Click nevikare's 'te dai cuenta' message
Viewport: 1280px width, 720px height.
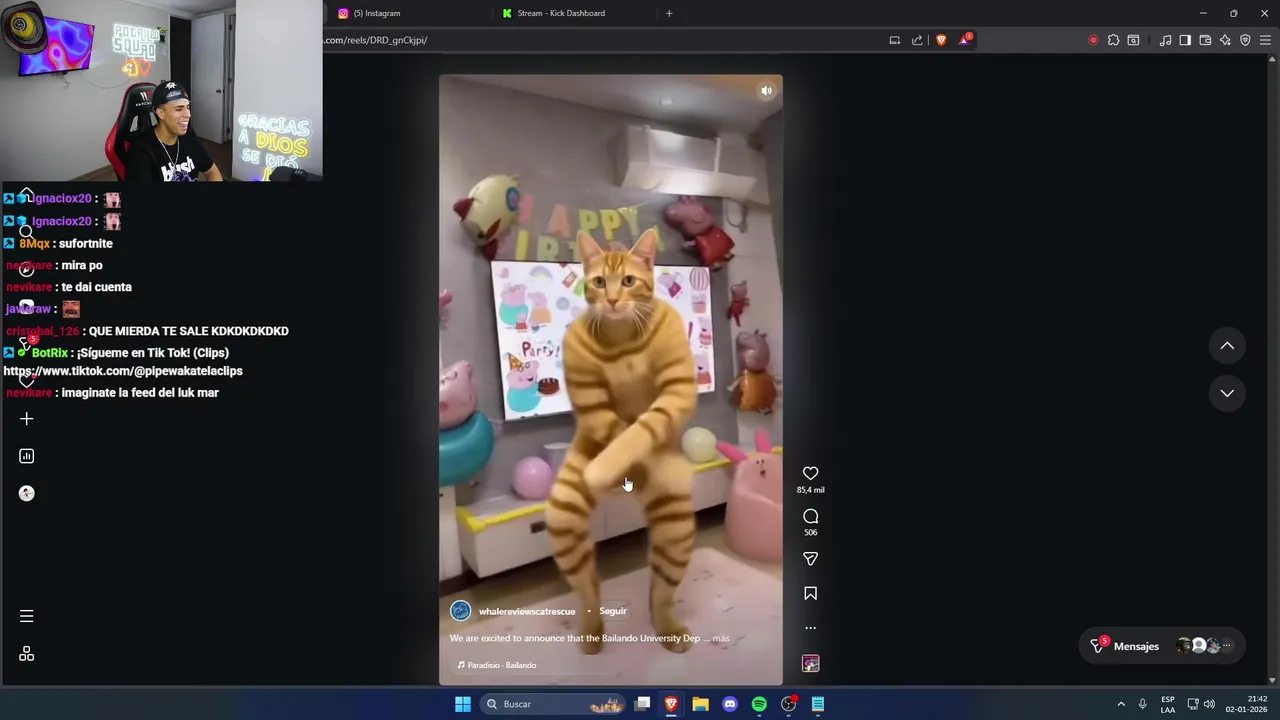(x=97, y=287)
